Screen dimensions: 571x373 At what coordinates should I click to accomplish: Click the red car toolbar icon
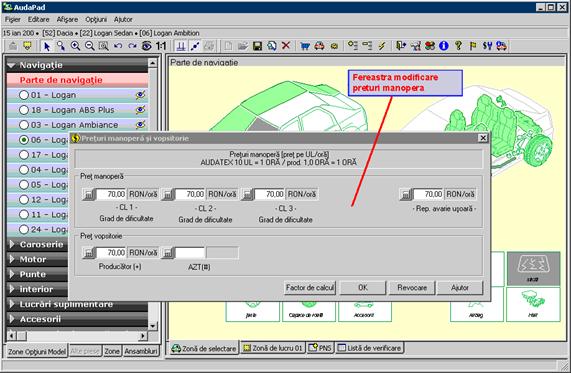pos(319,46)
